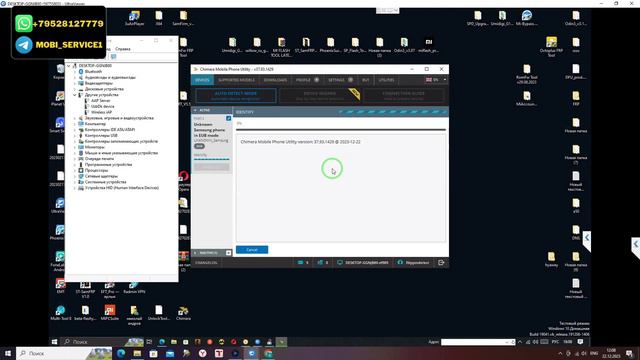Open the Microsoft Store taskbar icon

point(153,353)
